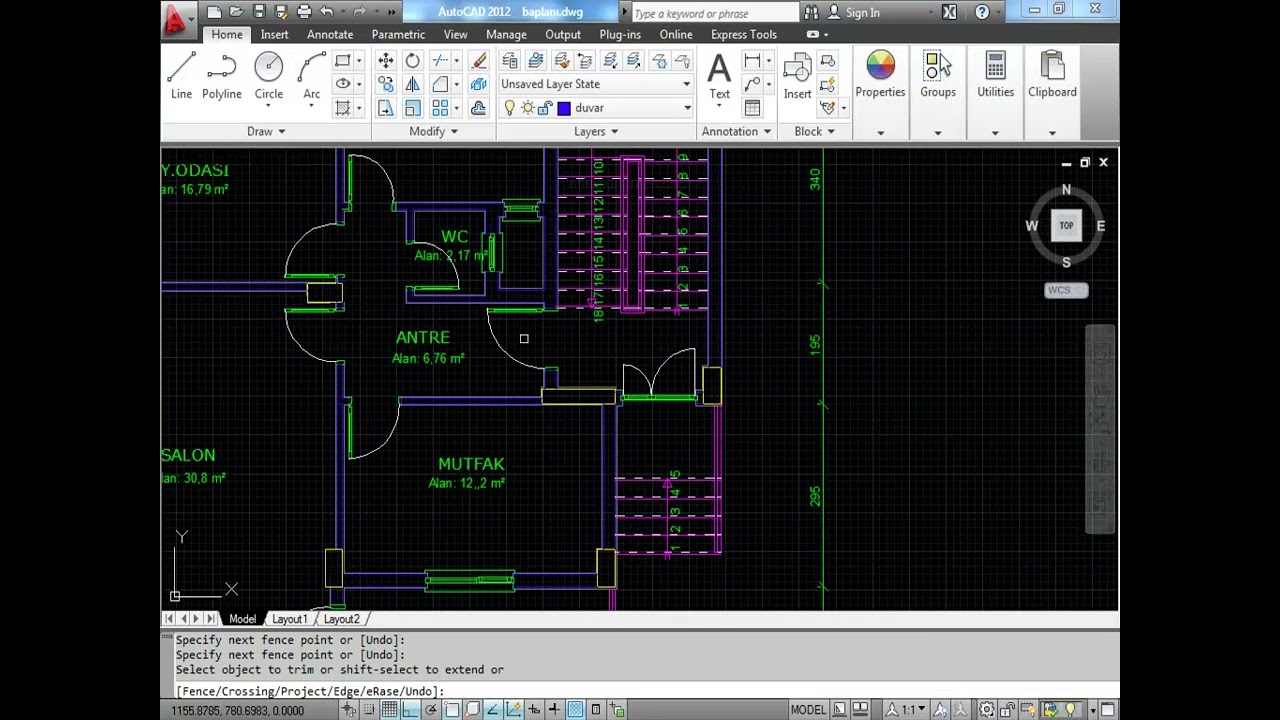
Task: Click the Rotate tool in Modify panel
Action: [x=412, y=61]
